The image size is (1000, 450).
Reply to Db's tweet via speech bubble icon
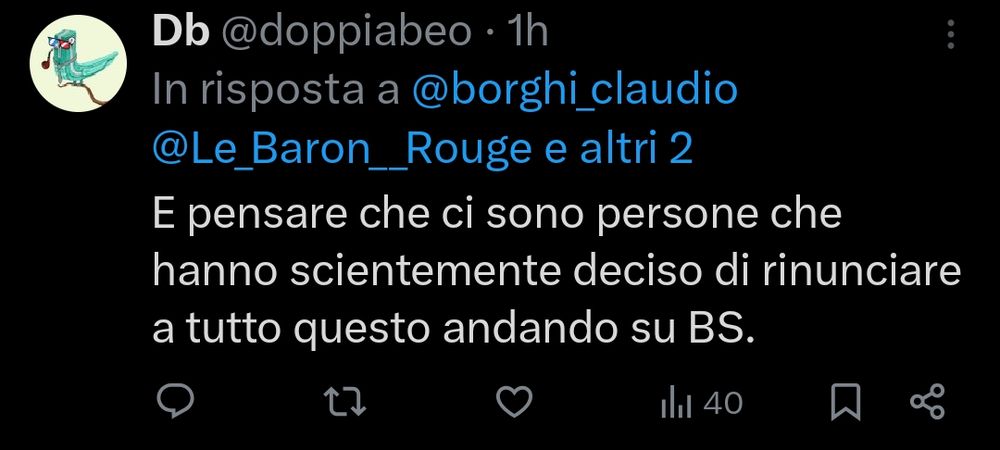pos(175,403)
